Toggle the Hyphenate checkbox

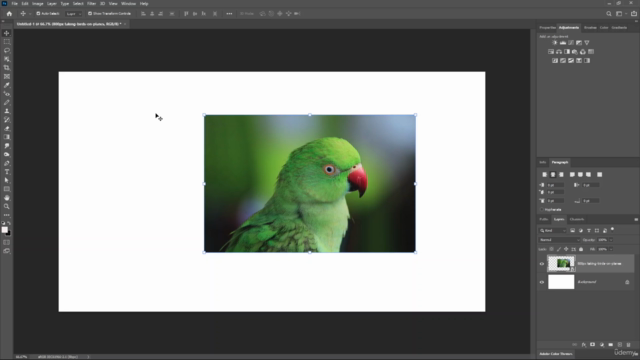coord(542,209)
